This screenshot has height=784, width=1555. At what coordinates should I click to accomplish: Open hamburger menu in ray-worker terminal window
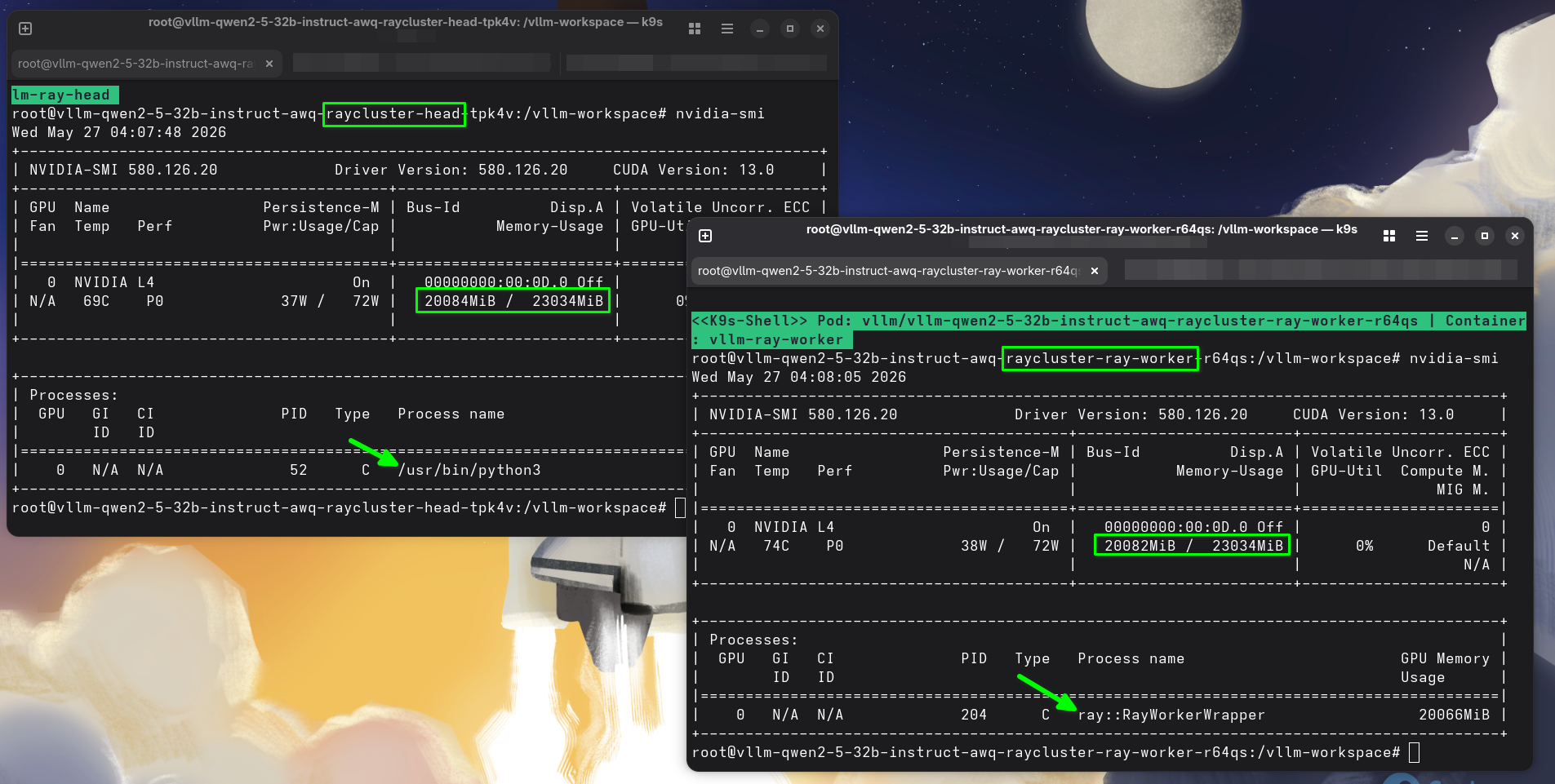(1422, 236)
